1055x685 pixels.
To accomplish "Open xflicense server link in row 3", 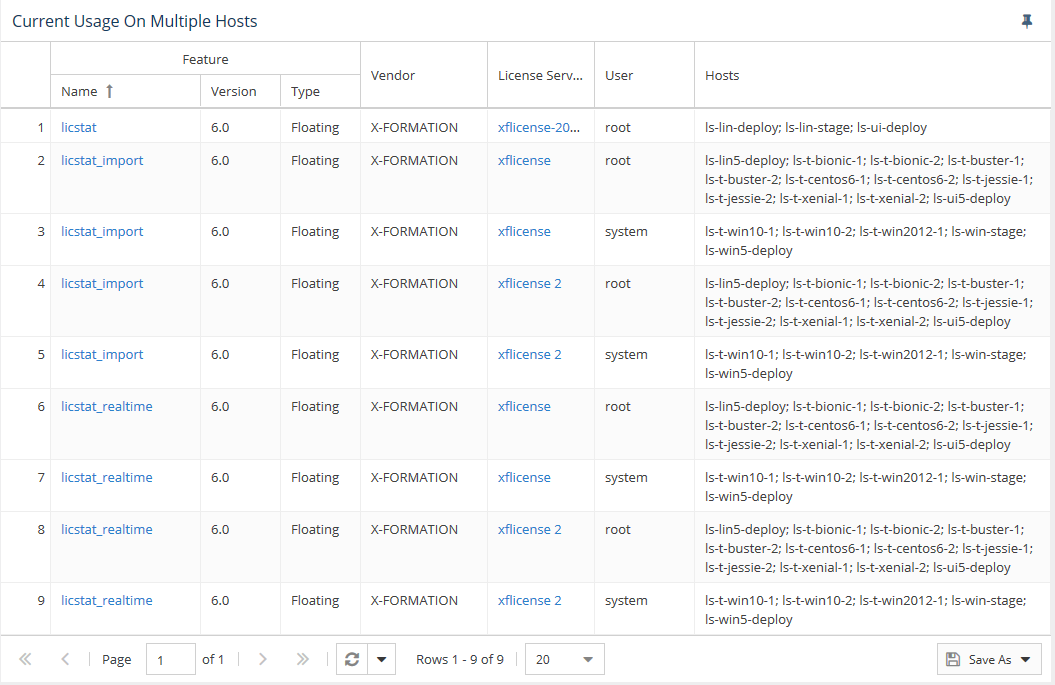I will (524, 231).
